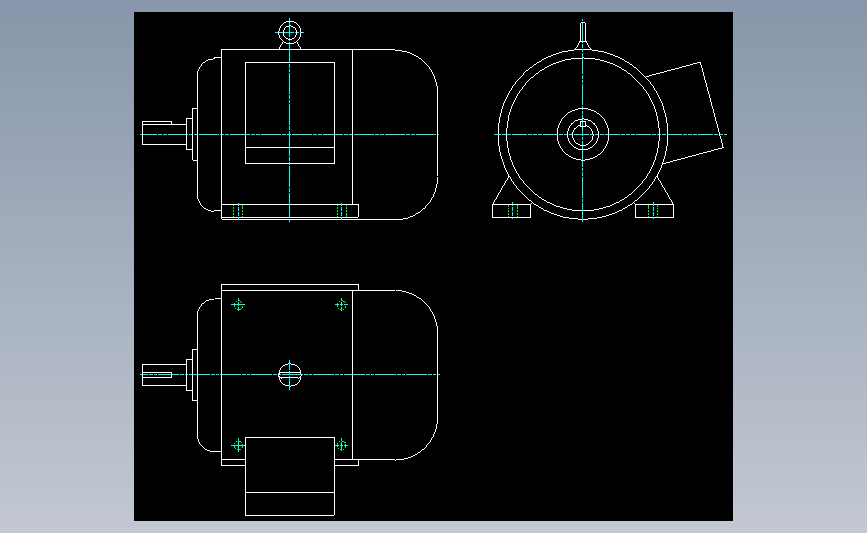Click the right mounting foot in end view
The image size is (867, 533).
654,211
